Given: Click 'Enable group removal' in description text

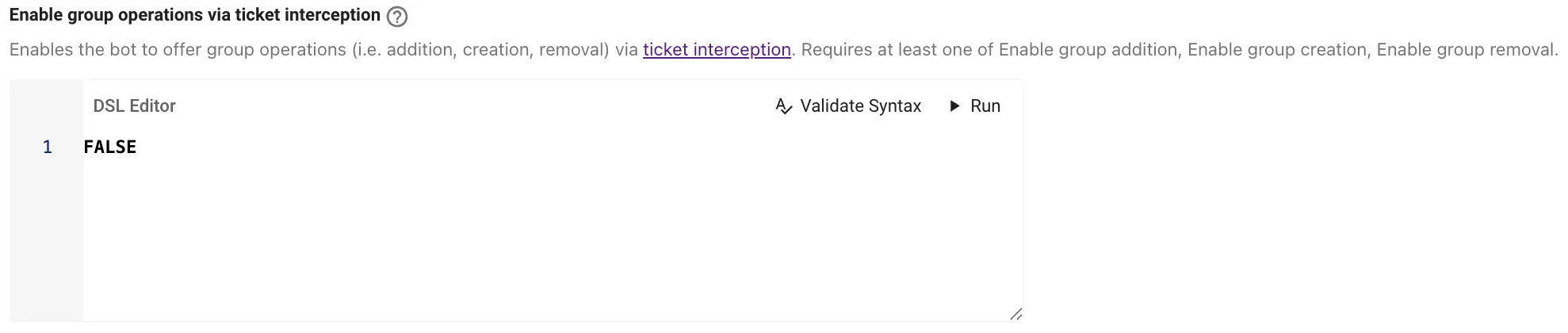Looking at the screenshot, I should [1466, 50].
